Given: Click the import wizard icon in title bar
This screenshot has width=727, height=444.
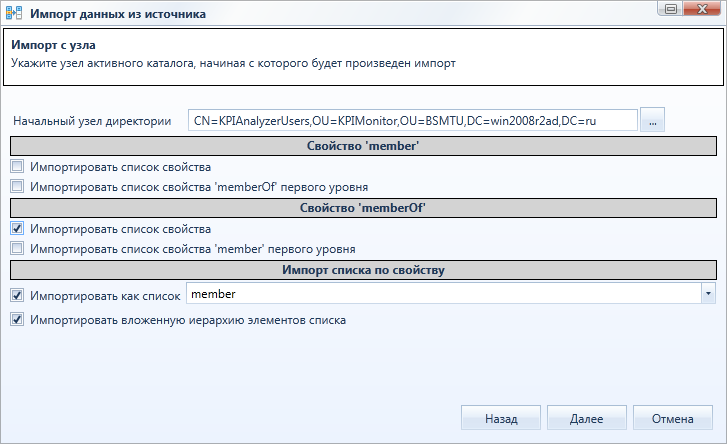Looking at the screenshot, I should click(14, 13).
